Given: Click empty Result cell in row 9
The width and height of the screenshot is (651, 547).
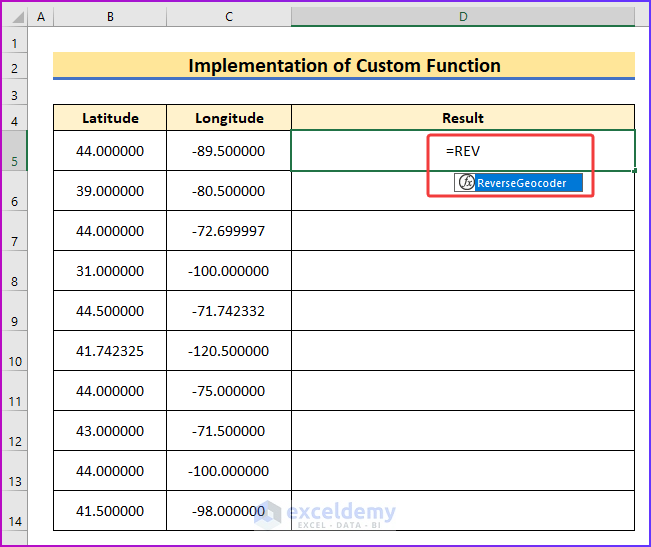Looking at the screenshot, I should click(x=463, y=310).
